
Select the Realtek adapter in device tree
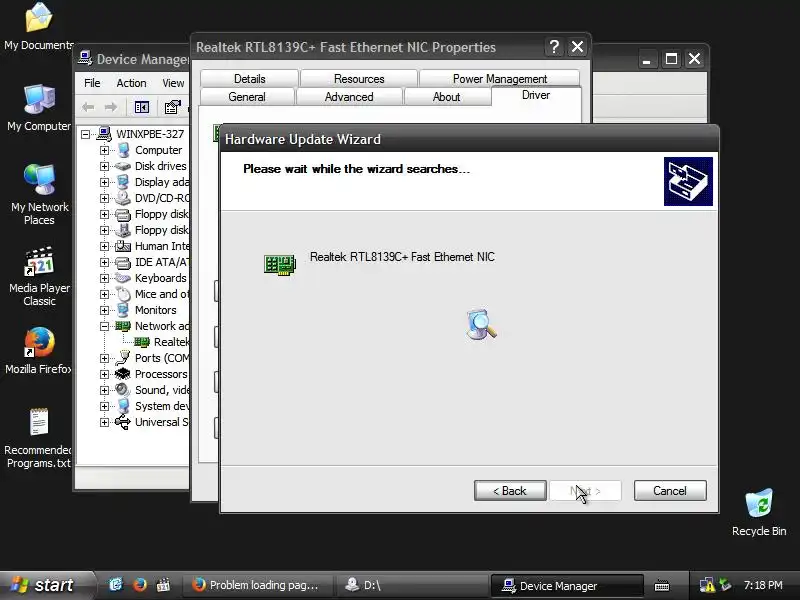[x=171, y=342]
